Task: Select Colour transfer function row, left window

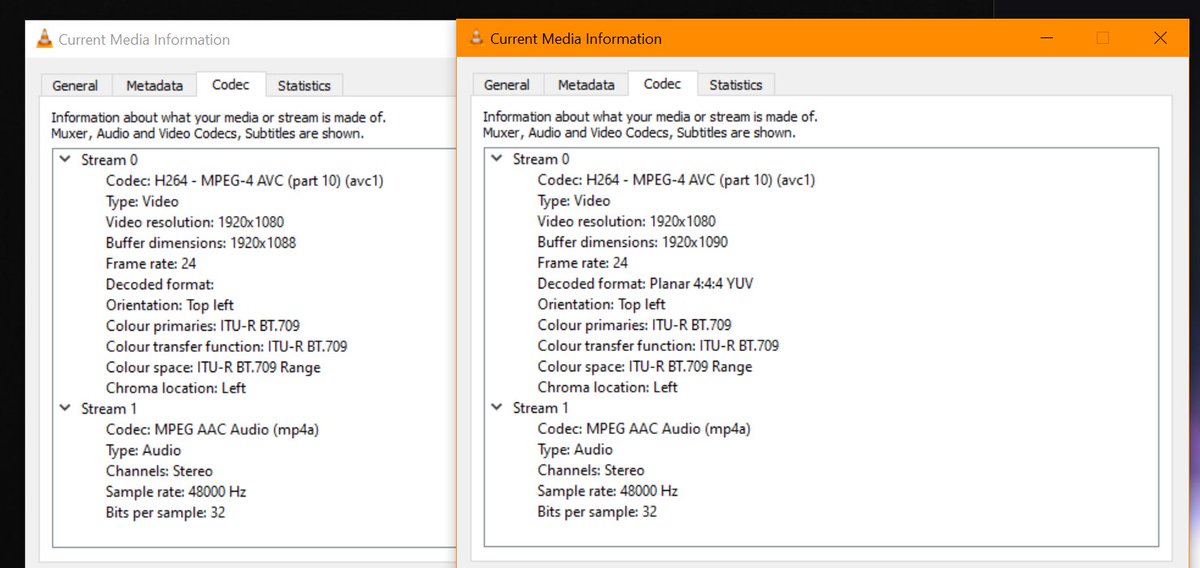Action: [x=227, y=346]
